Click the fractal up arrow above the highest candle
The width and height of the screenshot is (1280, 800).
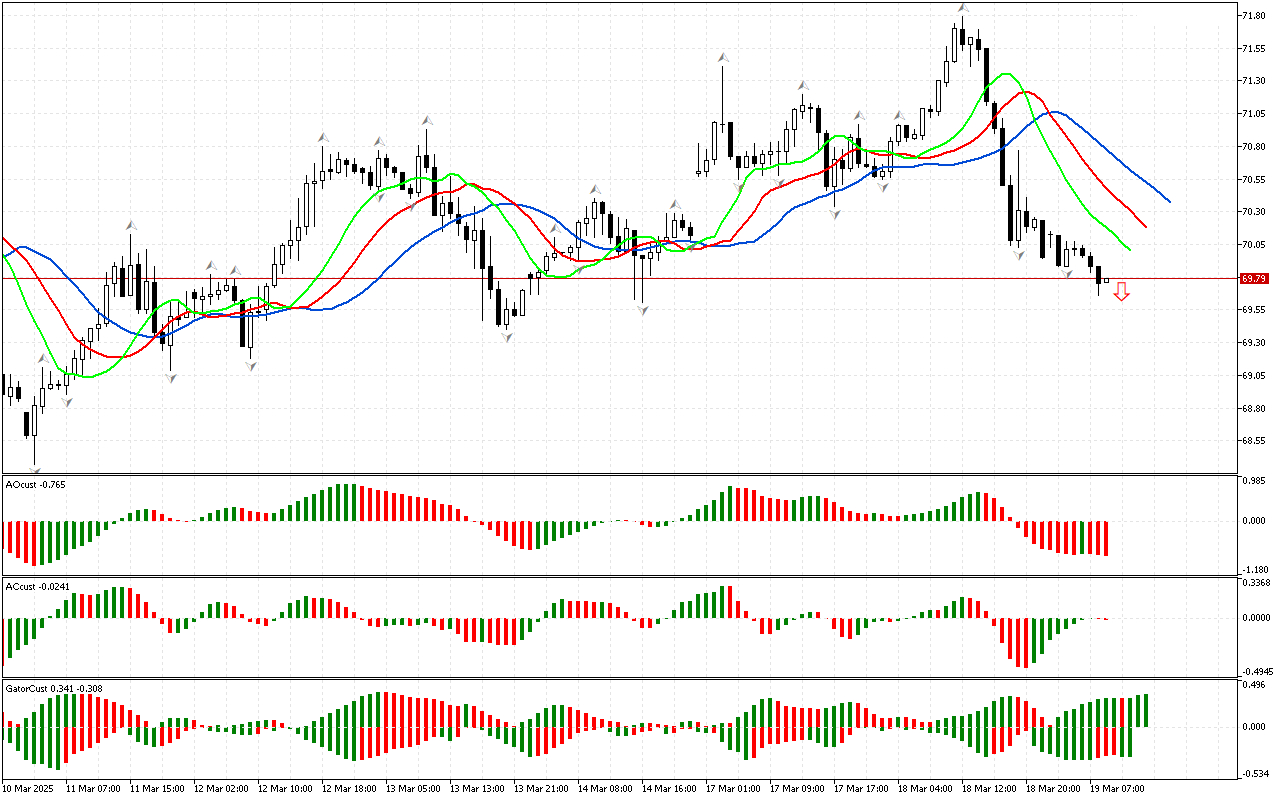coord(962,8)
